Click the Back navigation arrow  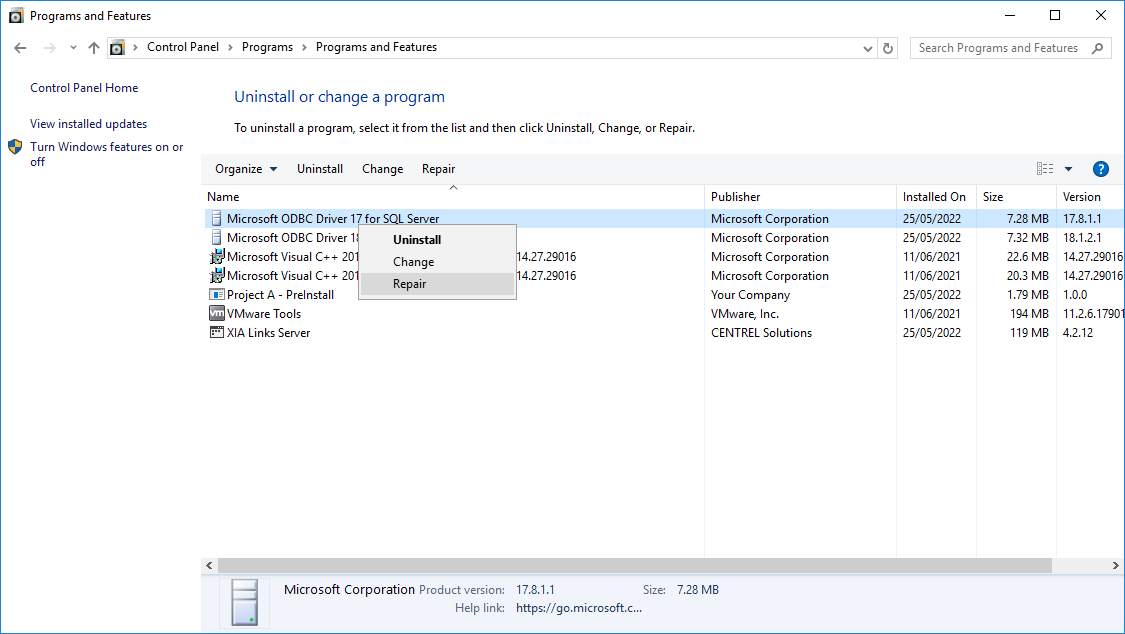(x=20, y=48)
